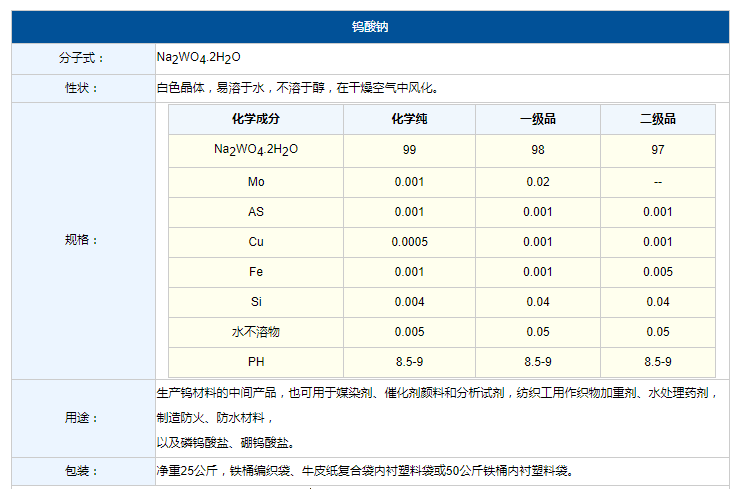
Task: Click the Mo row label cell
Action: [x=256, y=182]
